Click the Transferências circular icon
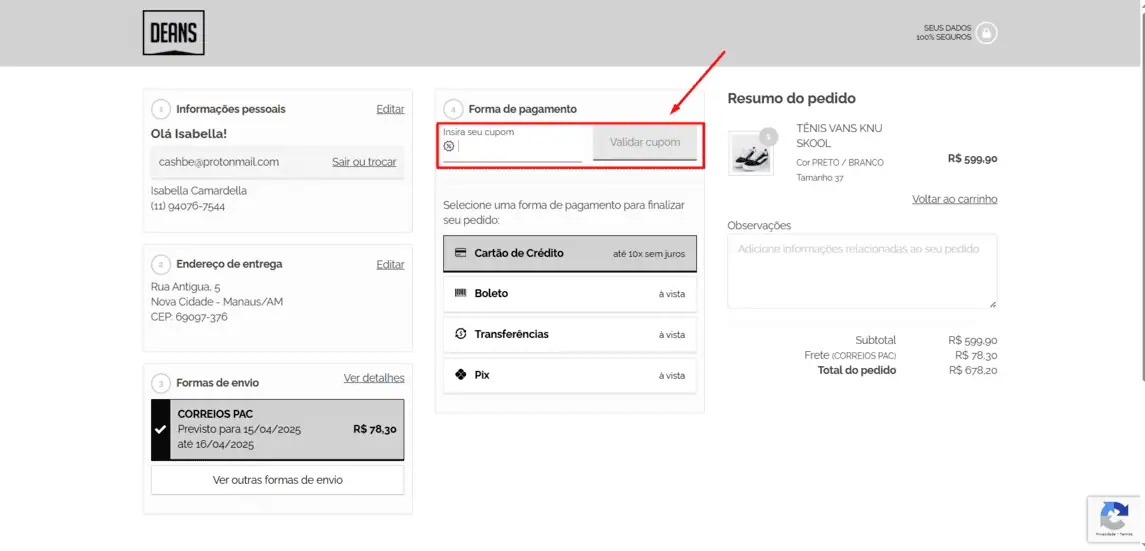The image size is (1145, 551). (461, 334)
